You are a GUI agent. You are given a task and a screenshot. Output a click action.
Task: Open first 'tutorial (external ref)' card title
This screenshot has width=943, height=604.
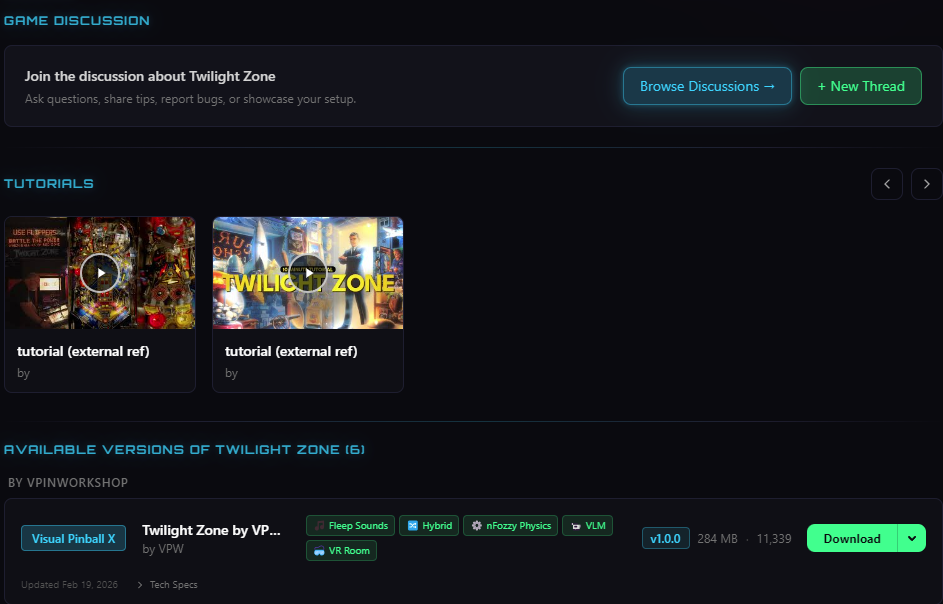(x=83, y=351)
